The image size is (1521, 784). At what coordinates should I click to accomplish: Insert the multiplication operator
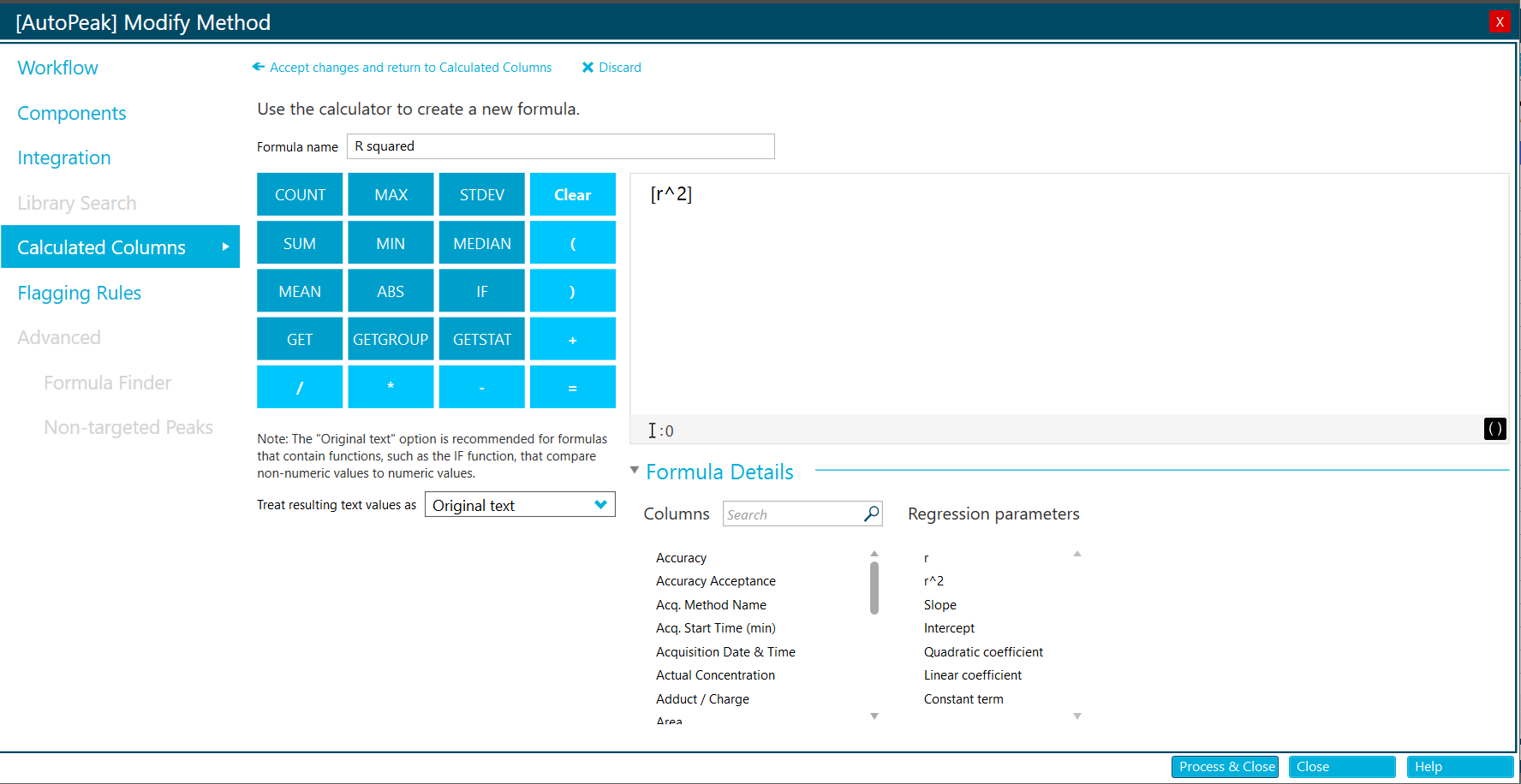tap(391, 387)
